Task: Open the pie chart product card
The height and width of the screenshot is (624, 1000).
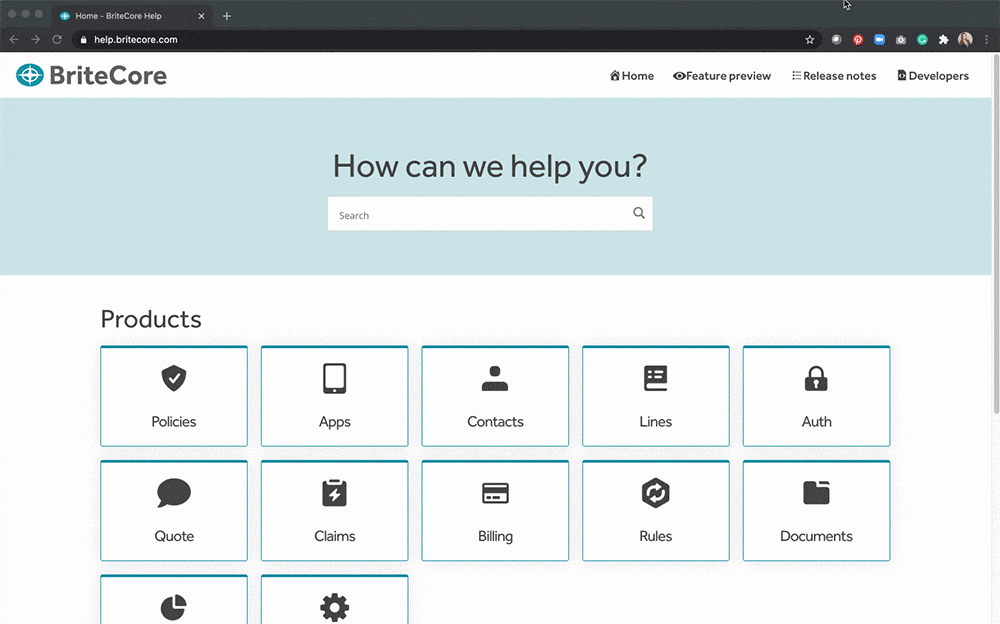Action: point(173,600)
